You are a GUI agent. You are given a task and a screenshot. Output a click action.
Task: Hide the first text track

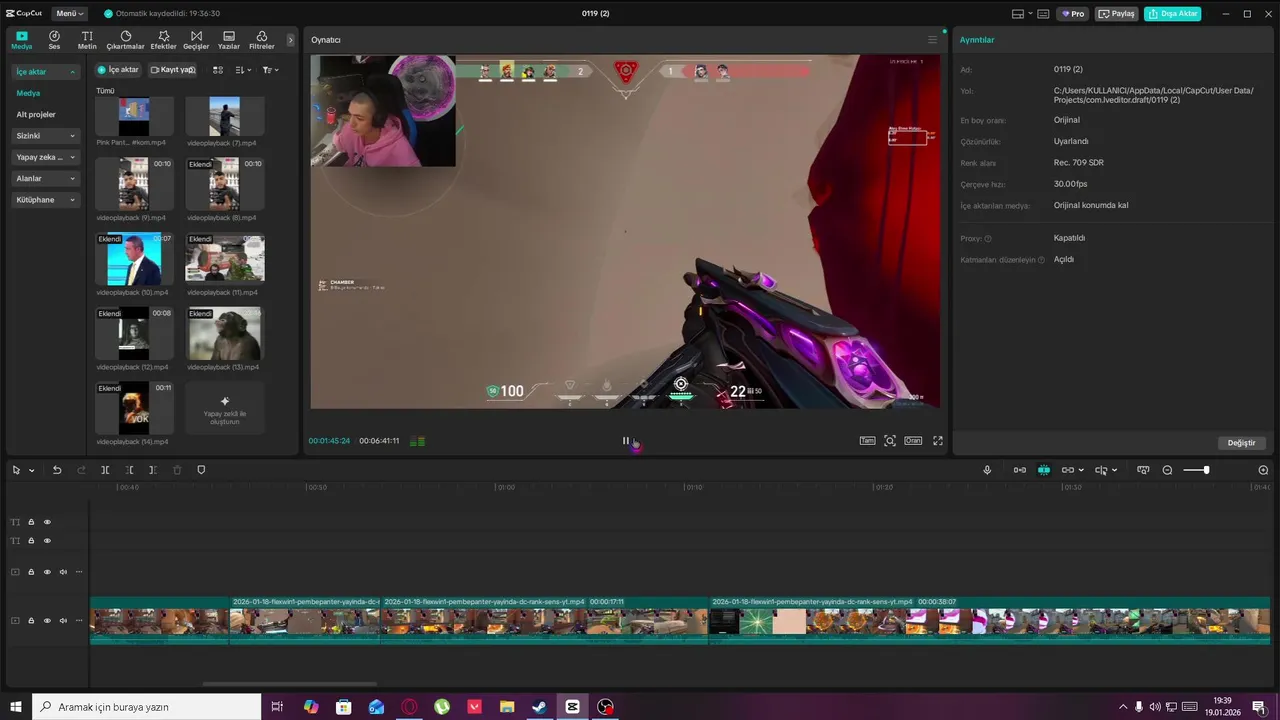pyautogui.click(x=47, y=522)
